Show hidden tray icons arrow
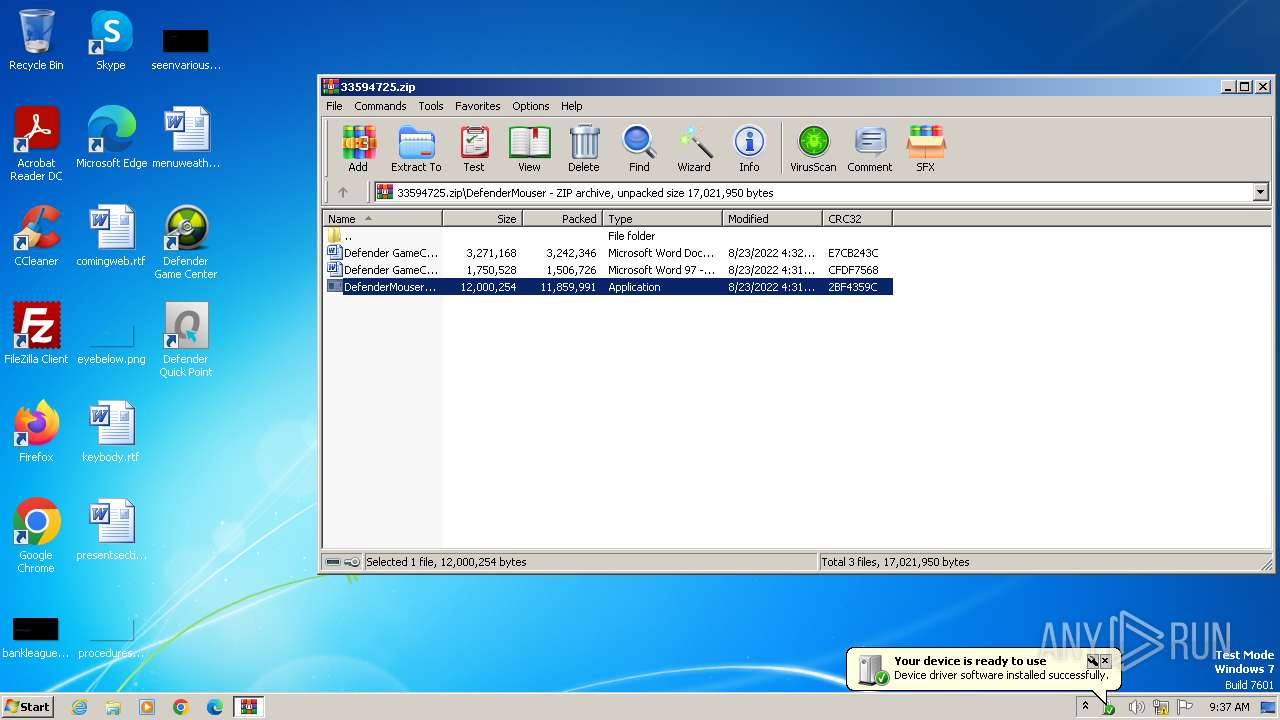The image size is (1280, 720). click(x=1085, y=706)
